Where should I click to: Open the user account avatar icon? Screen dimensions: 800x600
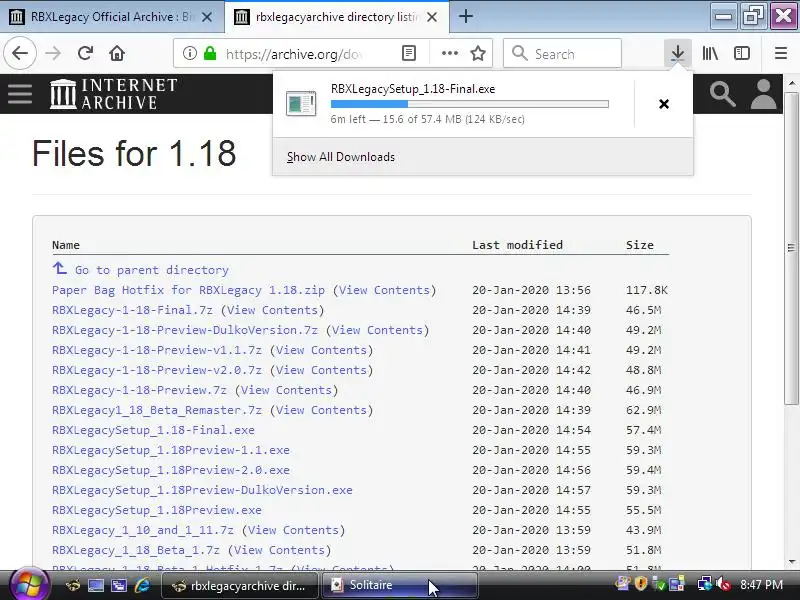[x=763, y=94]
